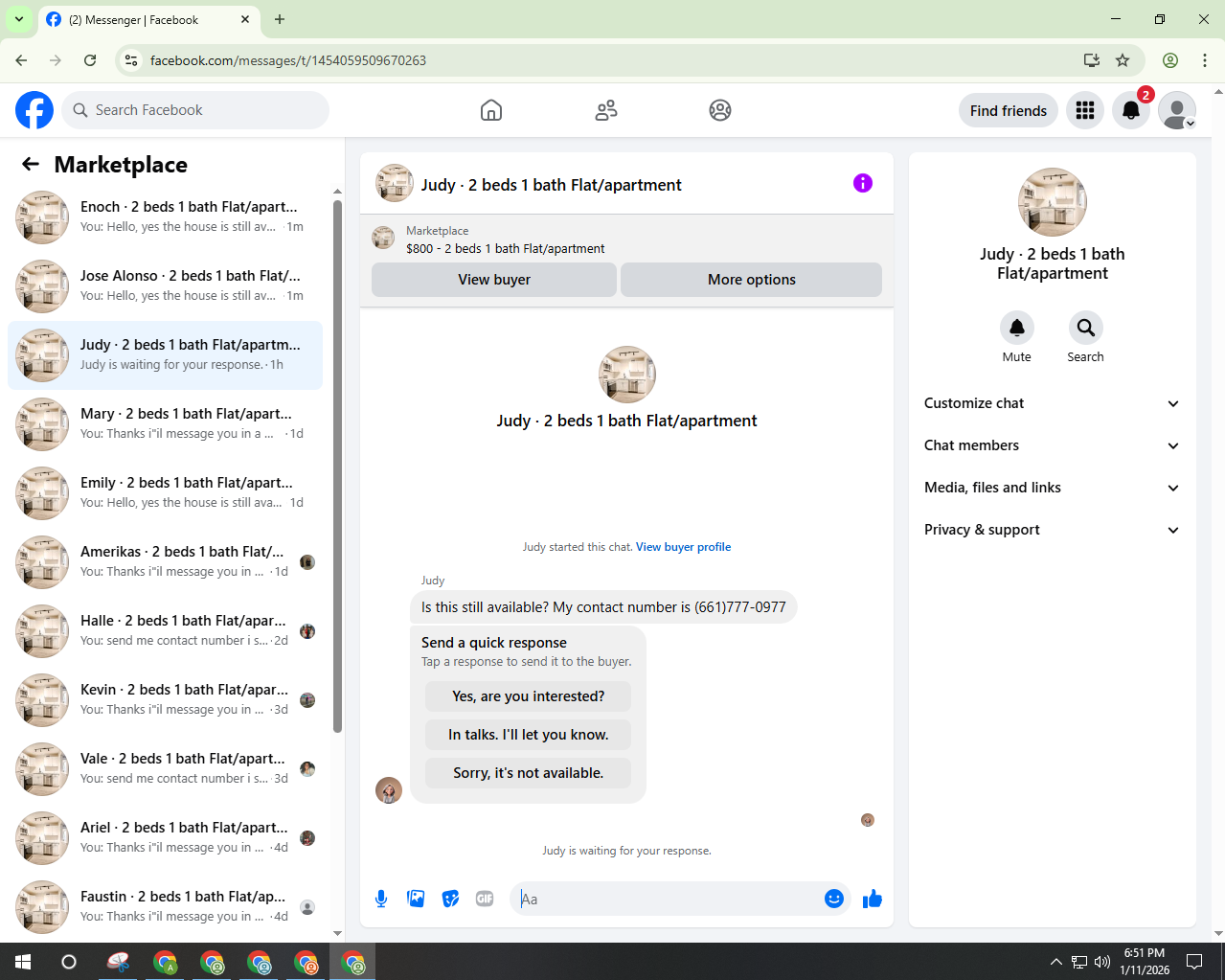Expand the Privacy & support section
Image resolution: width=1225 pixels, height=980 pixels.
(1053, 530)
